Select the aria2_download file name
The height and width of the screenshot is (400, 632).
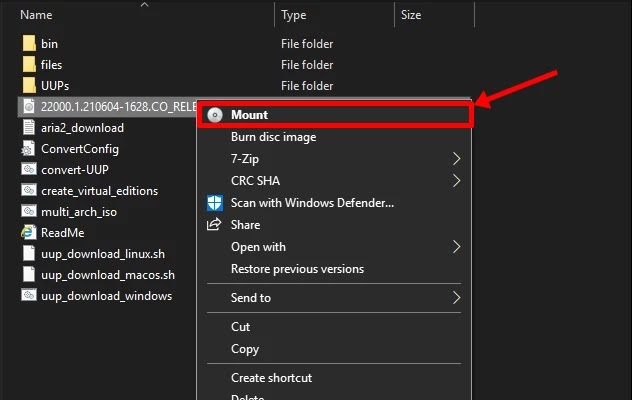[x=82, y=128]
